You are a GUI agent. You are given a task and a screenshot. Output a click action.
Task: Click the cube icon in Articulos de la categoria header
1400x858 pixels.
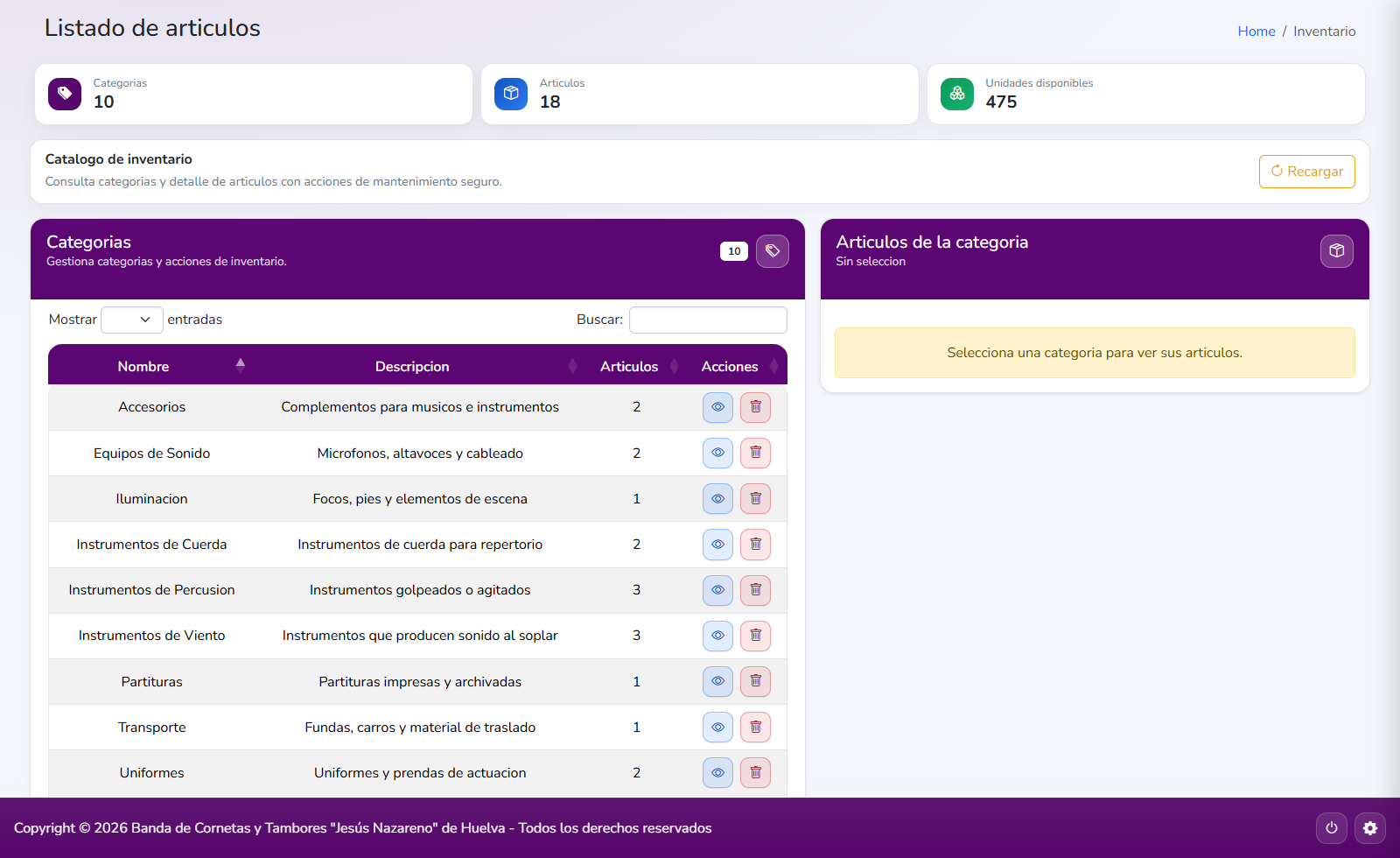(1336, 251)
